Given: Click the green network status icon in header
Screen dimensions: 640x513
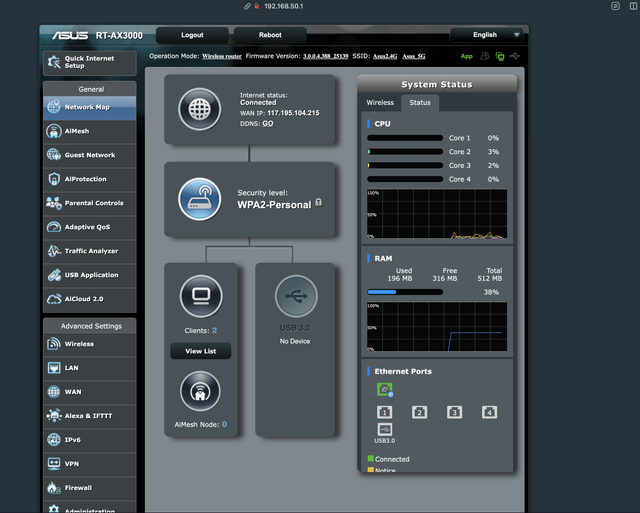Looking at the screenshot, I should pos(500,56).
